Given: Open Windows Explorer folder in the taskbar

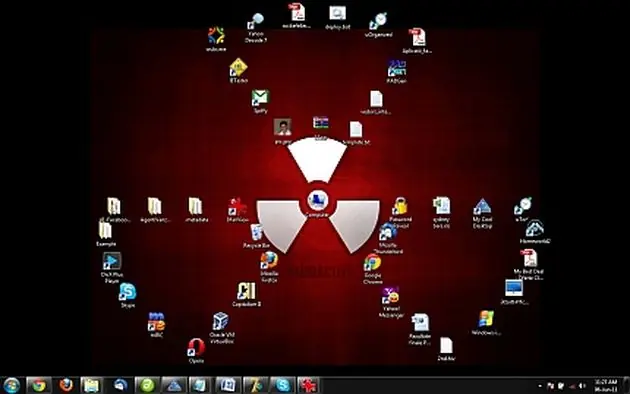Looking at the screenshot, I should (92, 386).
